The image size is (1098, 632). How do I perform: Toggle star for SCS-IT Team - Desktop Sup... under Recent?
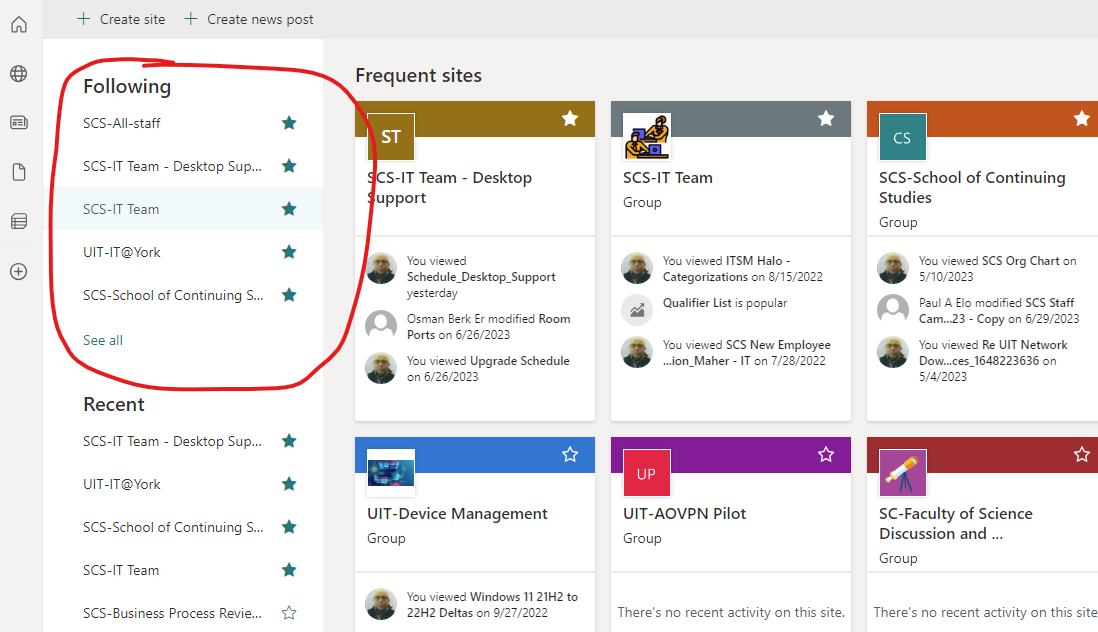click(x=289, y=441)
